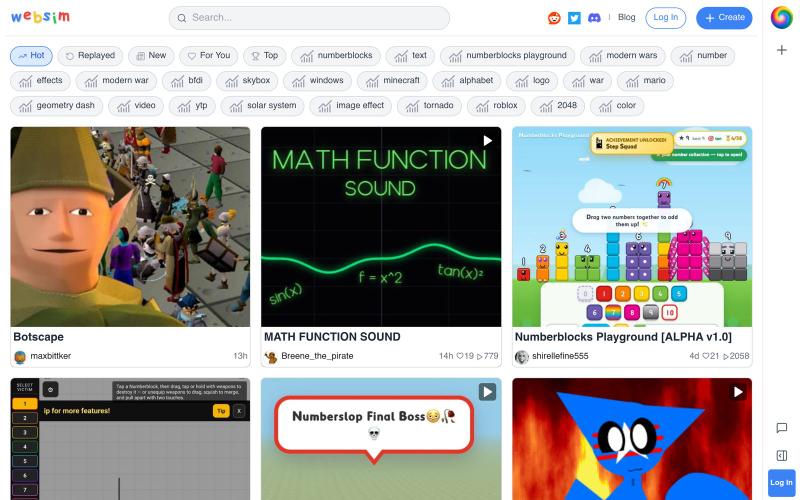Image resolution: width=800 pixels, height=500 pixels.
Task: Click the power icon in Numberblock sandbox card
Action: pyautogui.click(x=50, y=389)
